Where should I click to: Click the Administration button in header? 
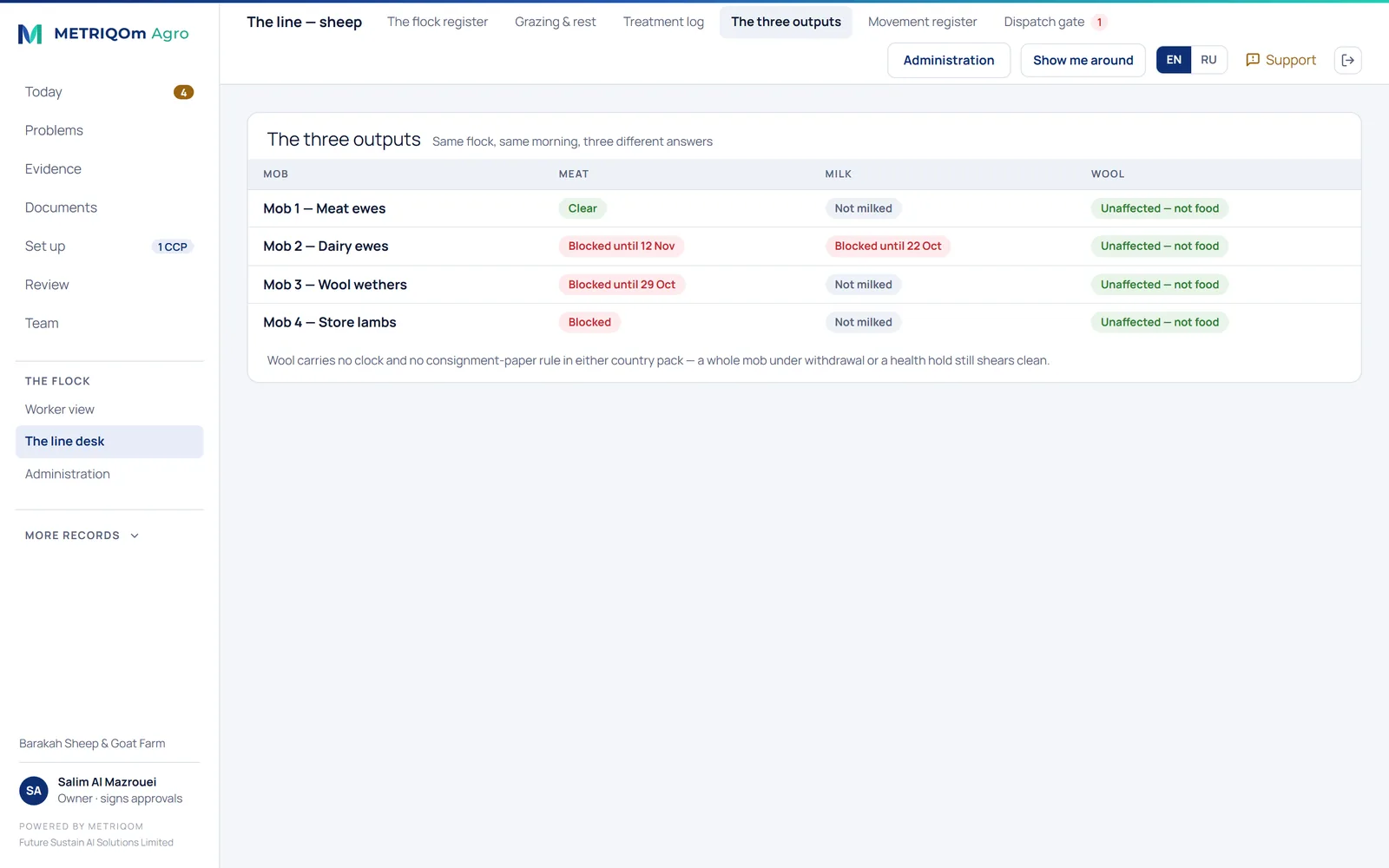pyautogui.click(x=949, y=60)
